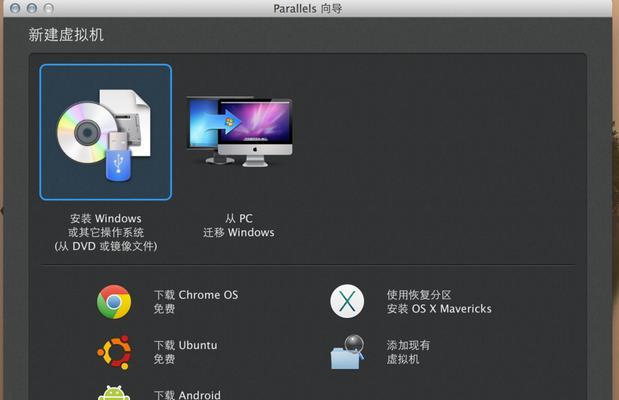Image resolution: width=619 pixels, height=400 pixels.
Task: Open 下载 Android option
Action: pyautogui.click(x=187, y=395)
